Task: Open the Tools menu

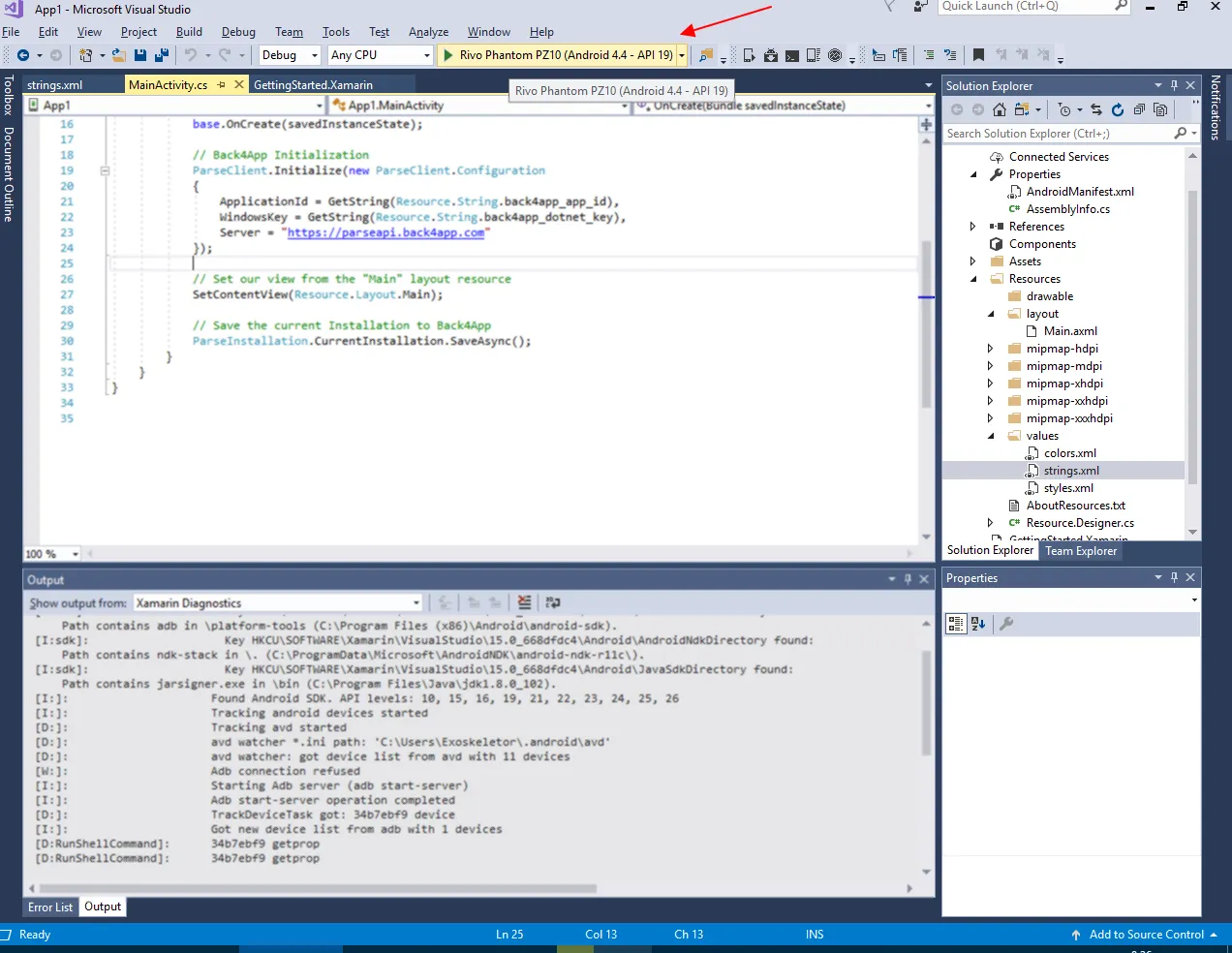Action: (x=336, y=32)
